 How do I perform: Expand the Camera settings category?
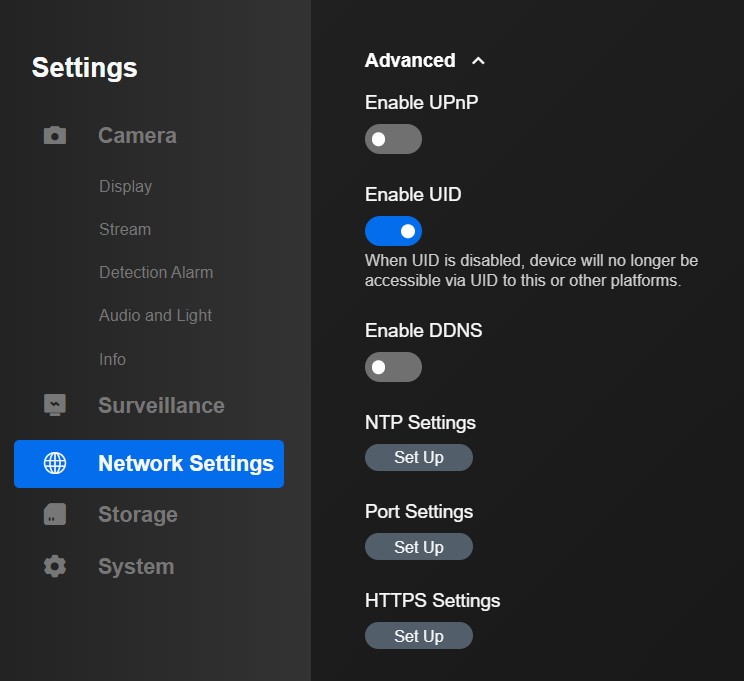137,135
